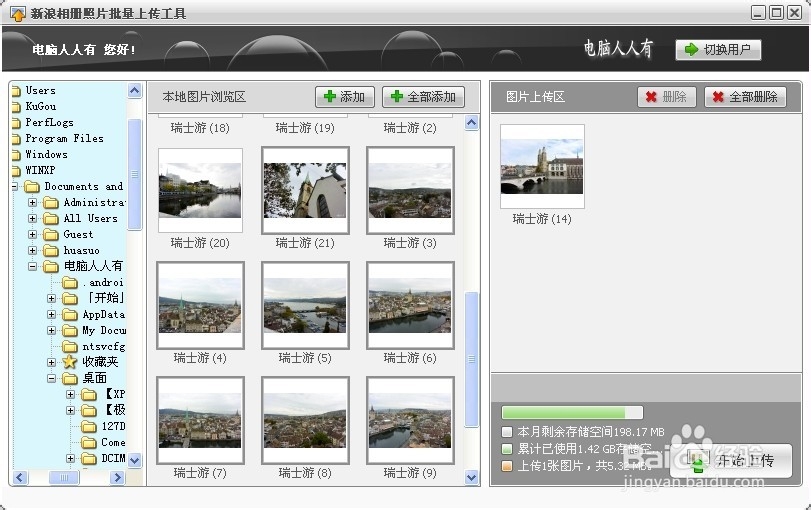Click folder tree right scroll arrow
811x510 pixels.
[117, 477]
